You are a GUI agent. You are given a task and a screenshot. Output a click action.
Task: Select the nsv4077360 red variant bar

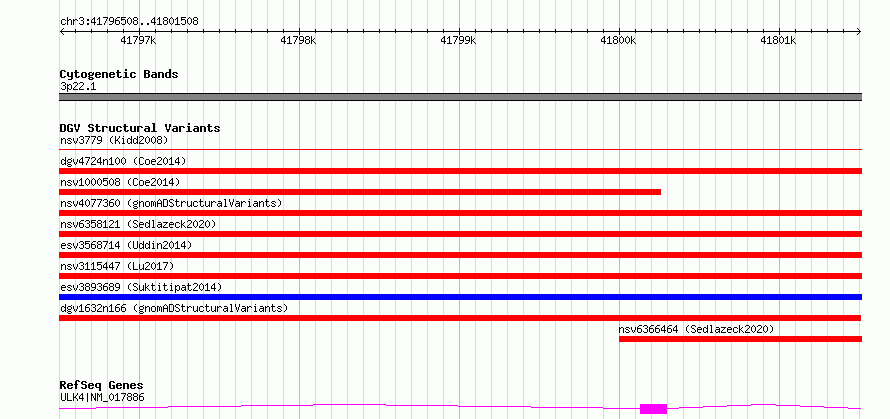click(x=460, y=213)
